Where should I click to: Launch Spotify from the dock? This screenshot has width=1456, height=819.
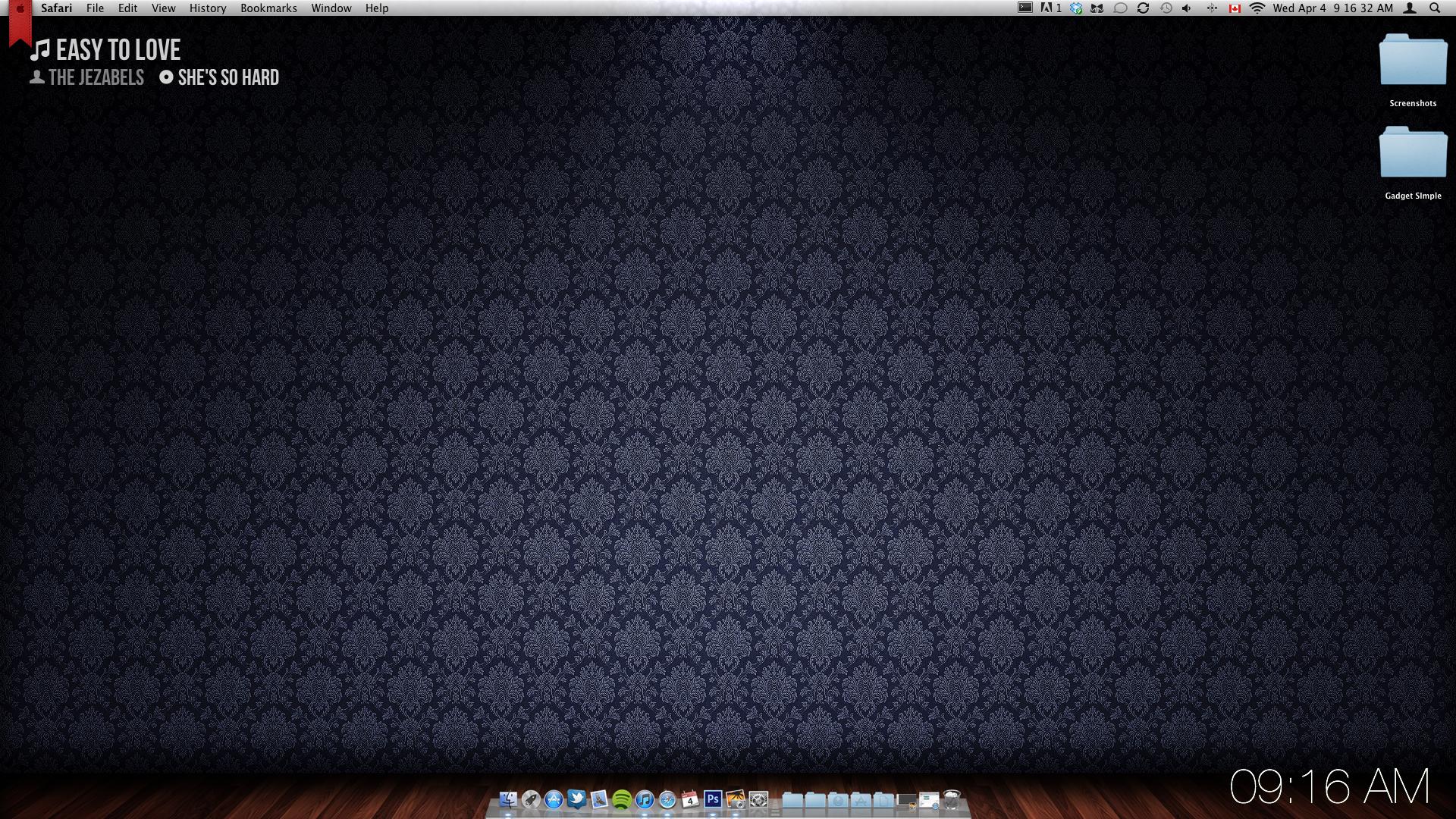(x=622, y=799)
